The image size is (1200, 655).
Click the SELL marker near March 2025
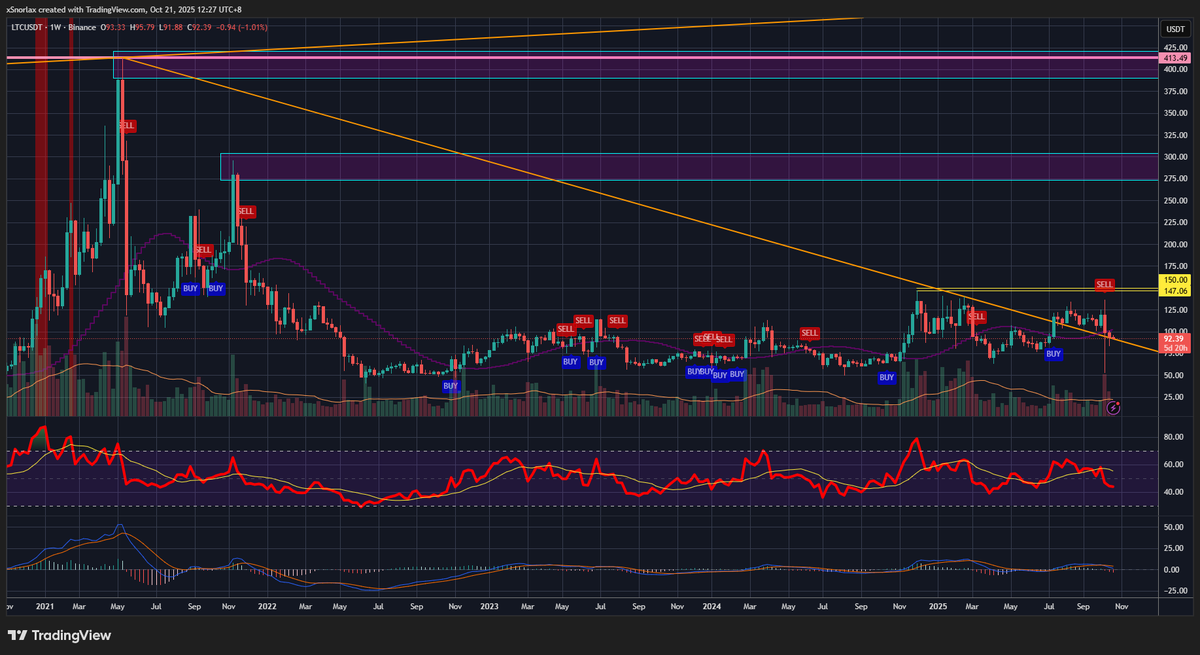click(x=977, y=316)
